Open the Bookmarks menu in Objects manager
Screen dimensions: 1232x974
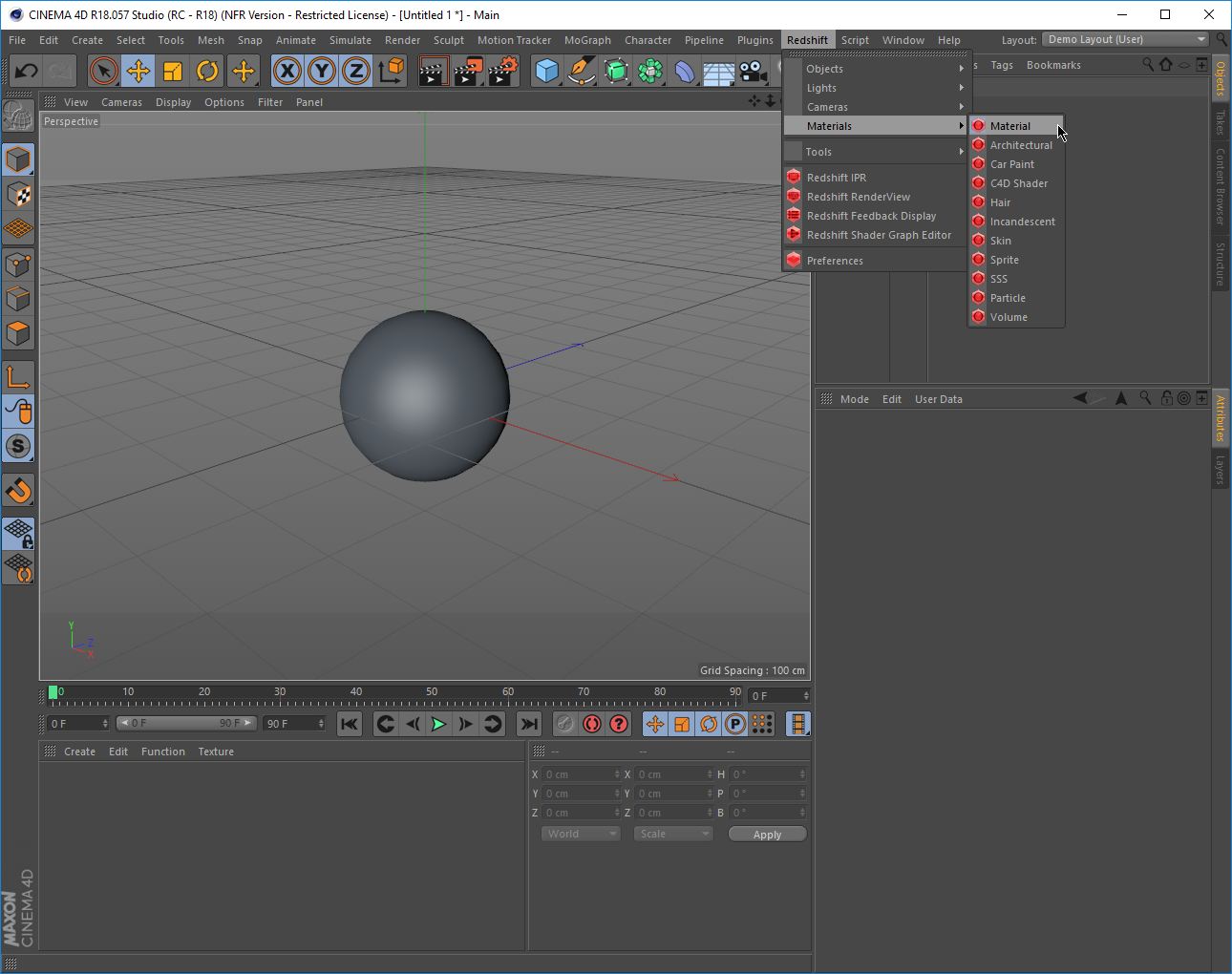pyautogui.click(x=1053, y=65)
